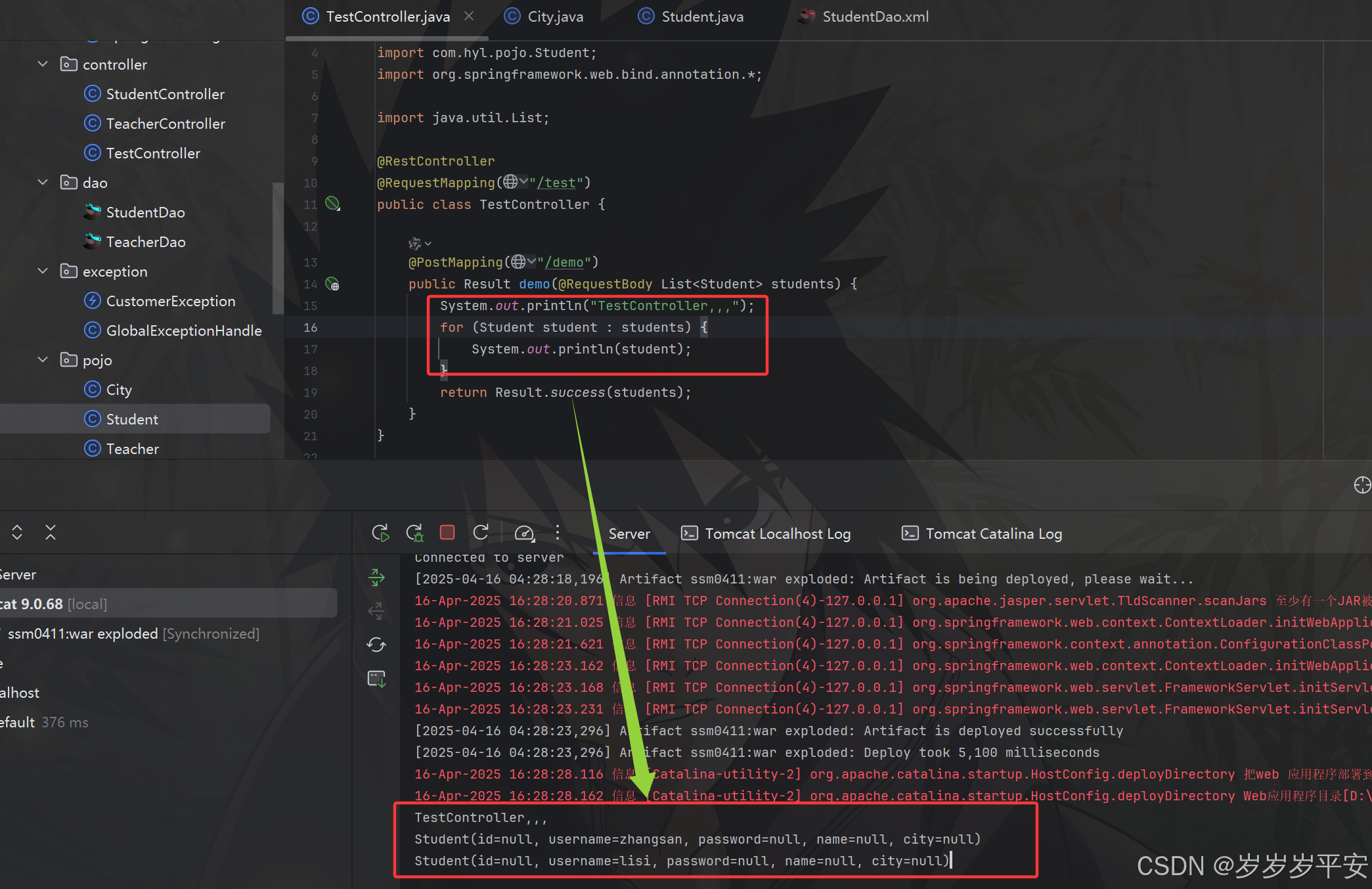Screen dimensions: 1372x889
Task: Collapse the pojo folder
Action: tap(43, 360)
